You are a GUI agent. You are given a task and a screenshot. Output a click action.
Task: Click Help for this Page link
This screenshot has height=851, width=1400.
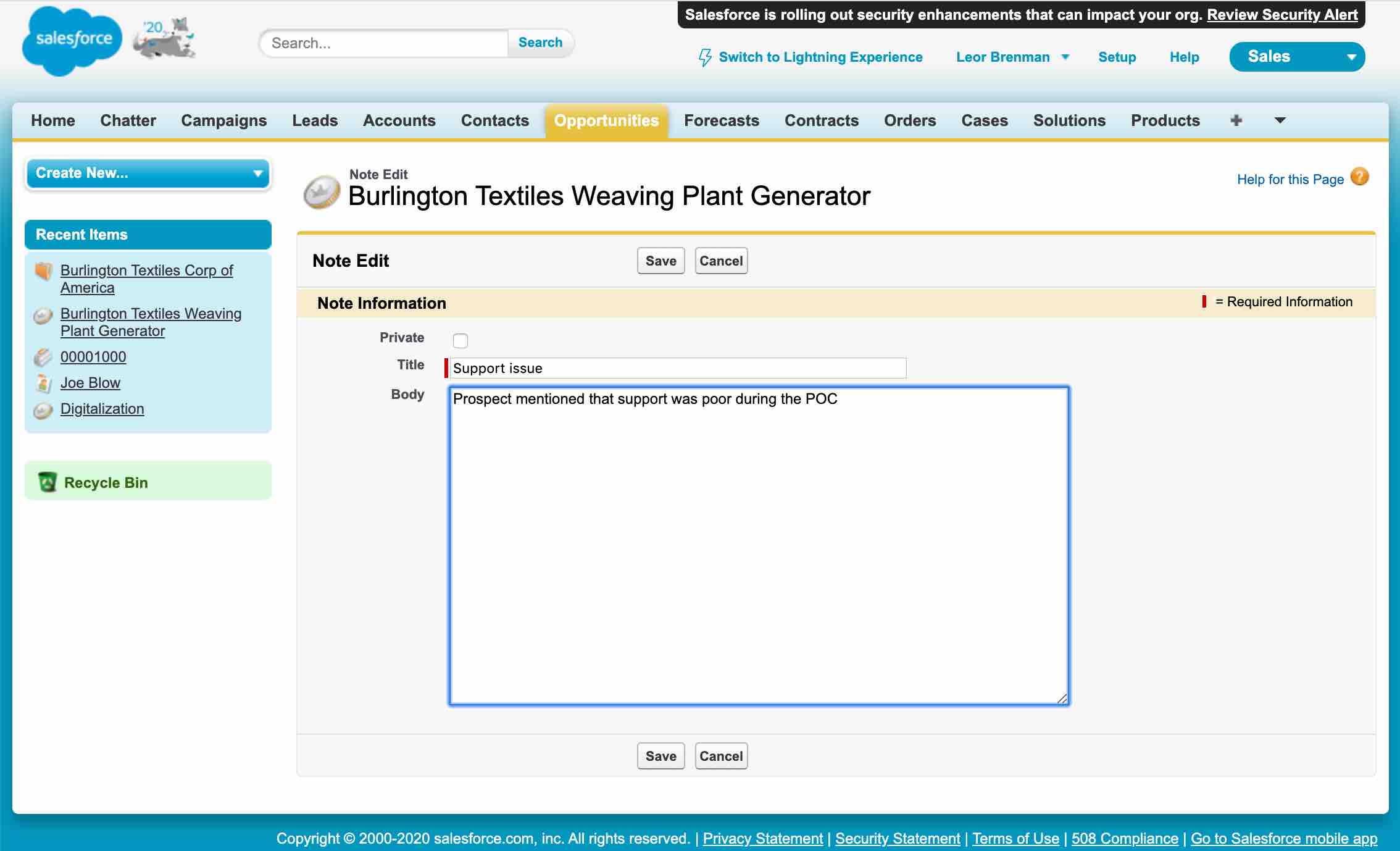[x=1290, y=179]
